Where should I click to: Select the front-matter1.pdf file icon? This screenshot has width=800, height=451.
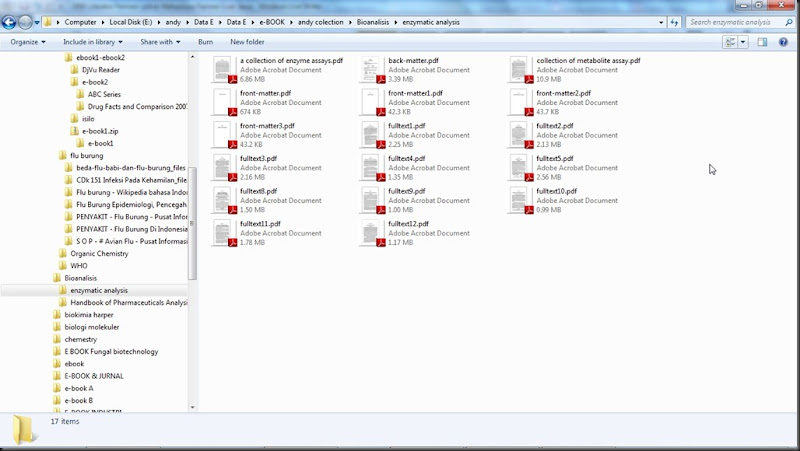(x=371, y=102)
